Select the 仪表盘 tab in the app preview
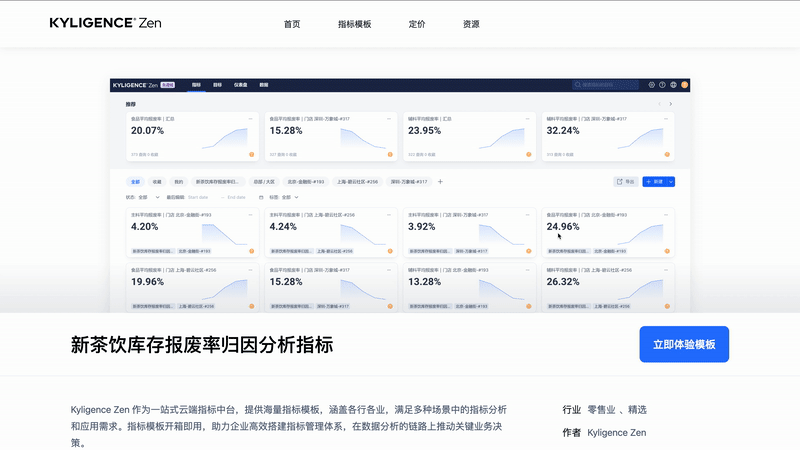Screen dimensions: 800x450 (240, 85)
